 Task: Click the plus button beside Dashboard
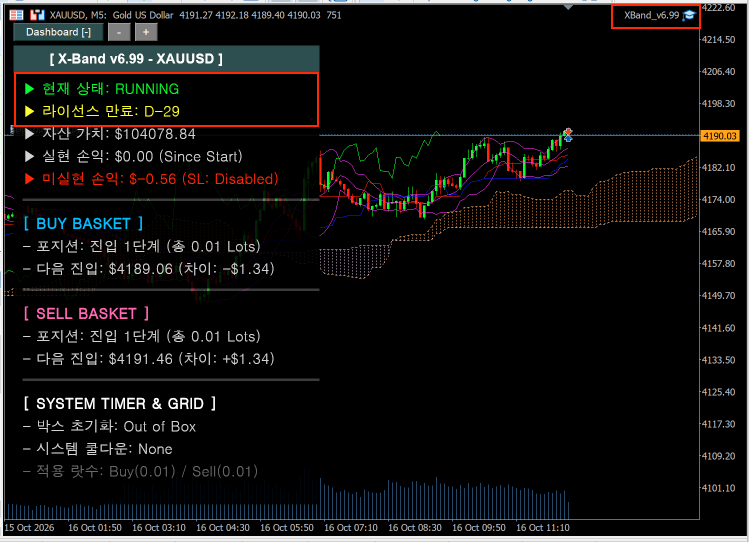146,32
